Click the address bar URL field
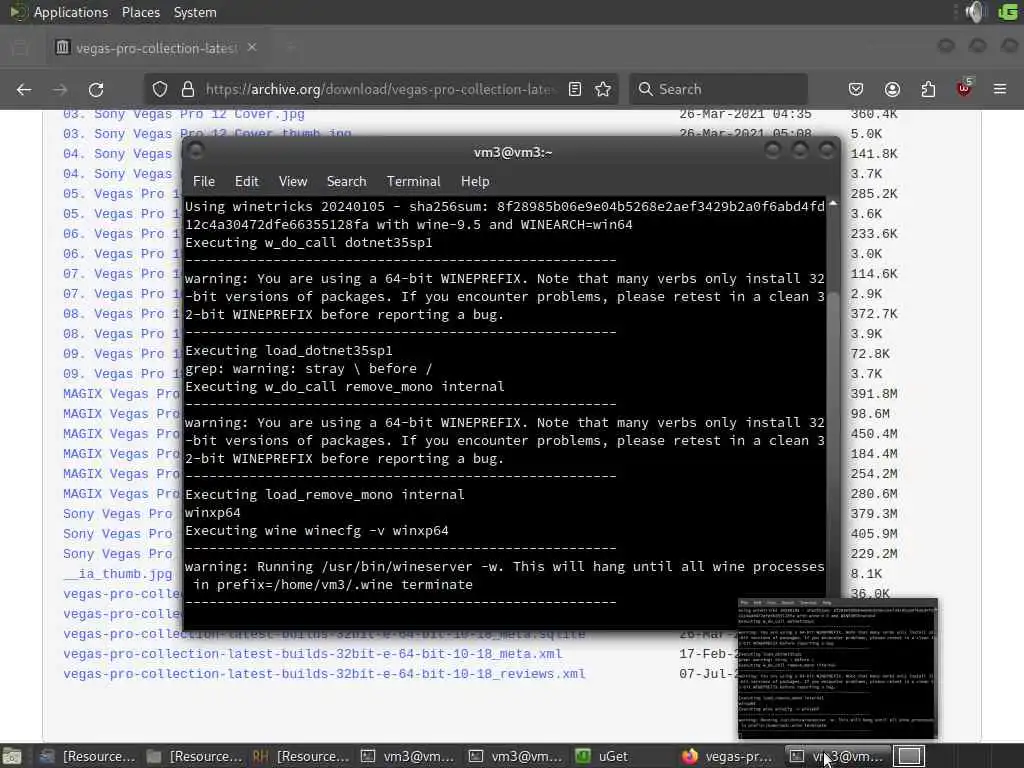Screen dimensions: 1024x768 (x=379, y=89)
